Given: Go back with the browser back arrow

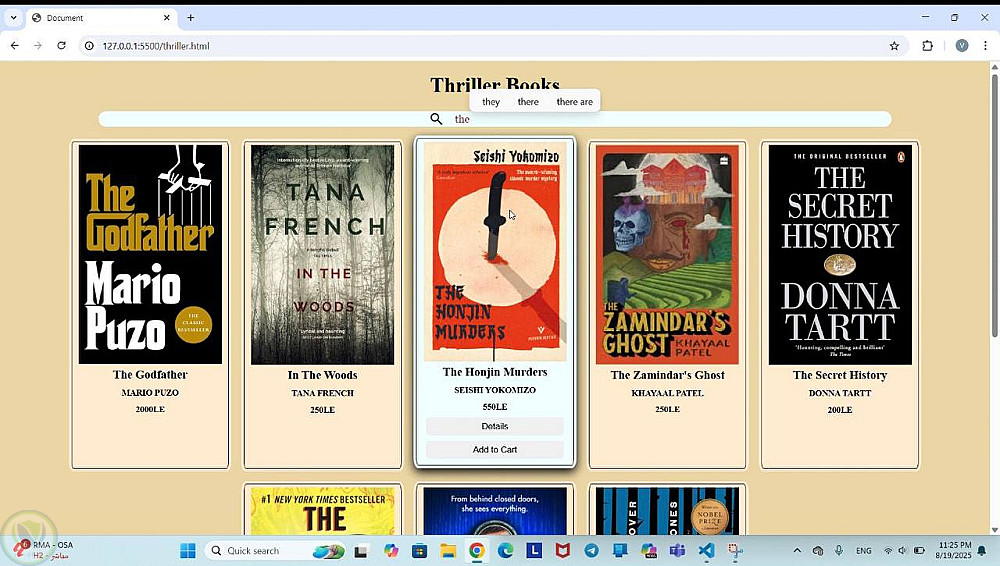Looking at the screenshot, I should 15,46.
